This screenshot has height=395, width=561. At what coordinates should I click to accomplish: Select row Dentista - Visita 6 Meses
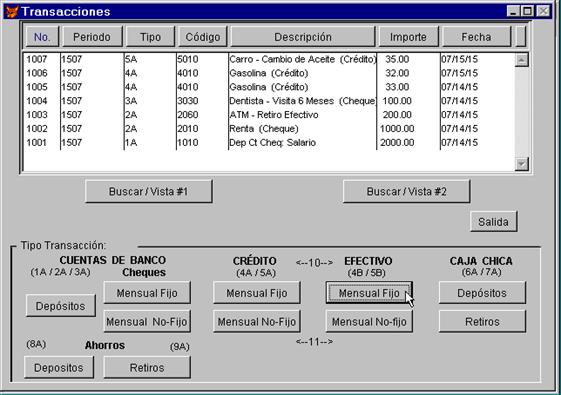[x=269, y=101]
